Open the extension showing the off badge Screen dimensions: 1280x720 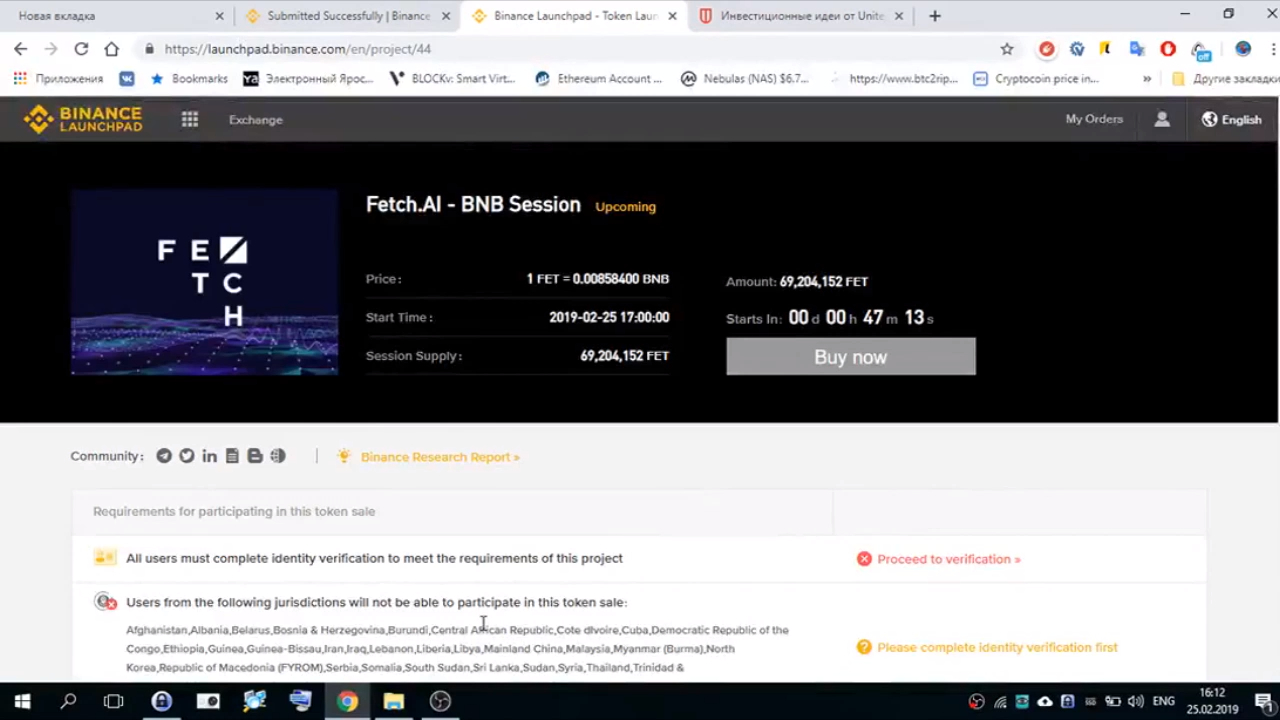coord(1201,50)
